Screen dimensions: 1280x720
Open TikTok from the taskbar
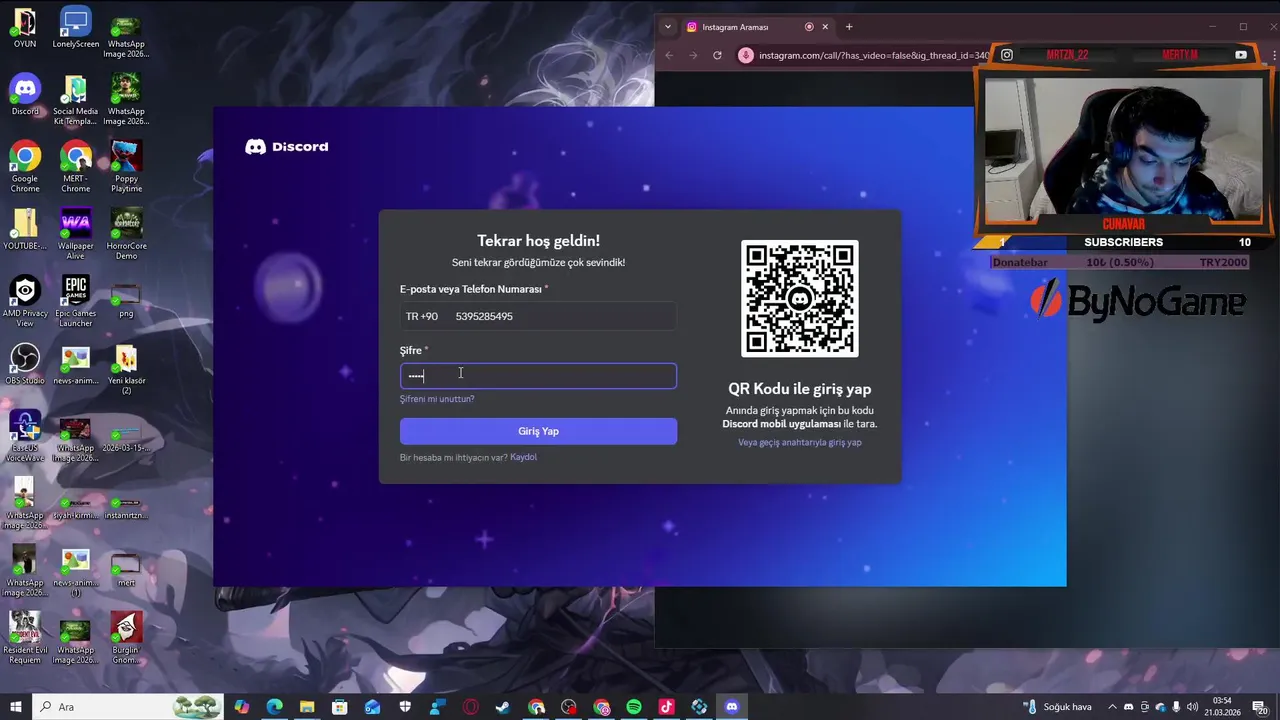coord(666,707)
